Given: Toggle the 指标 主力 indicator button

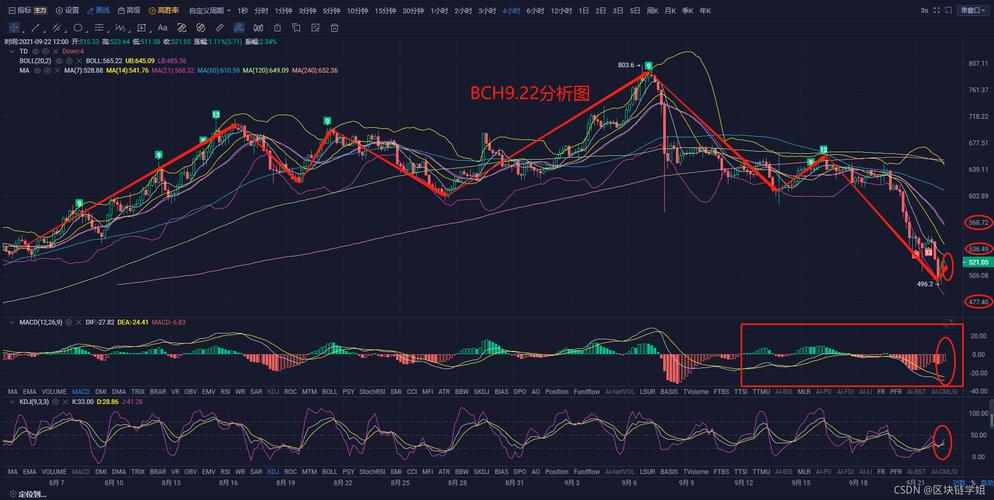Looking at the screenshot, I should point(28,11).
